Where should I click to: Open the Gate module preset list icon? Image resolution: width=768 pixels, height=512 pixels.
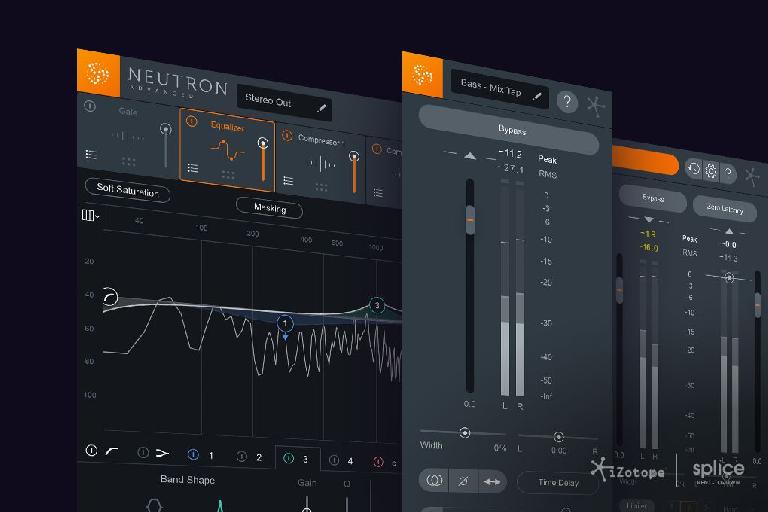91,154
